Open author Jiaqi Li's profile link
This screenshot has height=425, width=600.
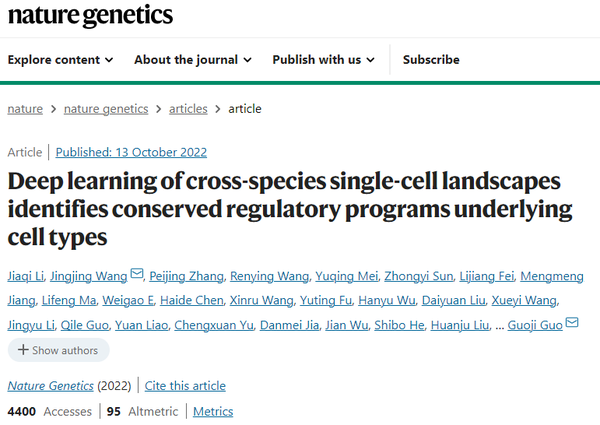click(x=26, y=277)
